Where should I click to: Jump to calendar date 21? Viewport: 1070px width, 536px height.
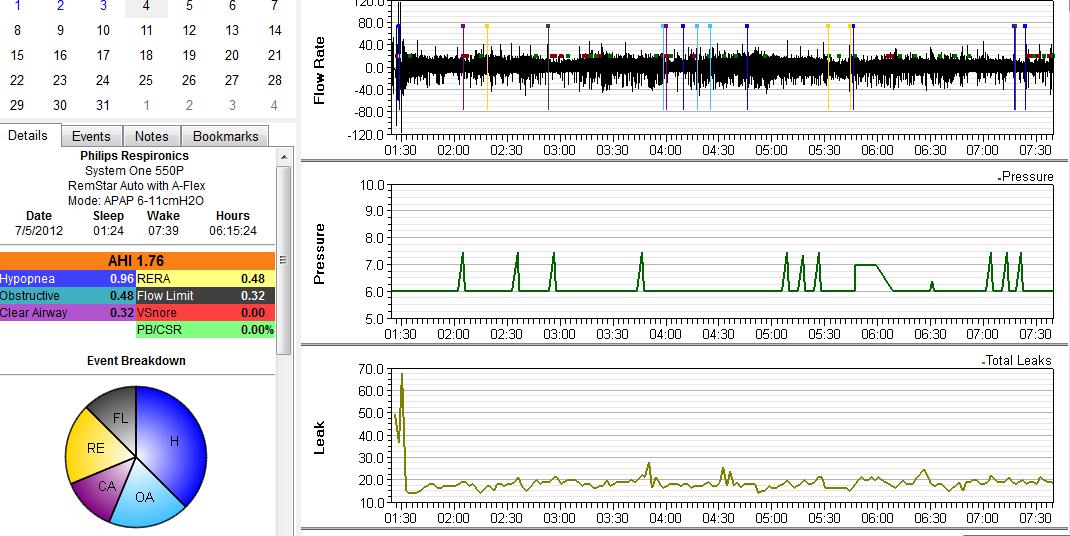click(x=275, y=55)
